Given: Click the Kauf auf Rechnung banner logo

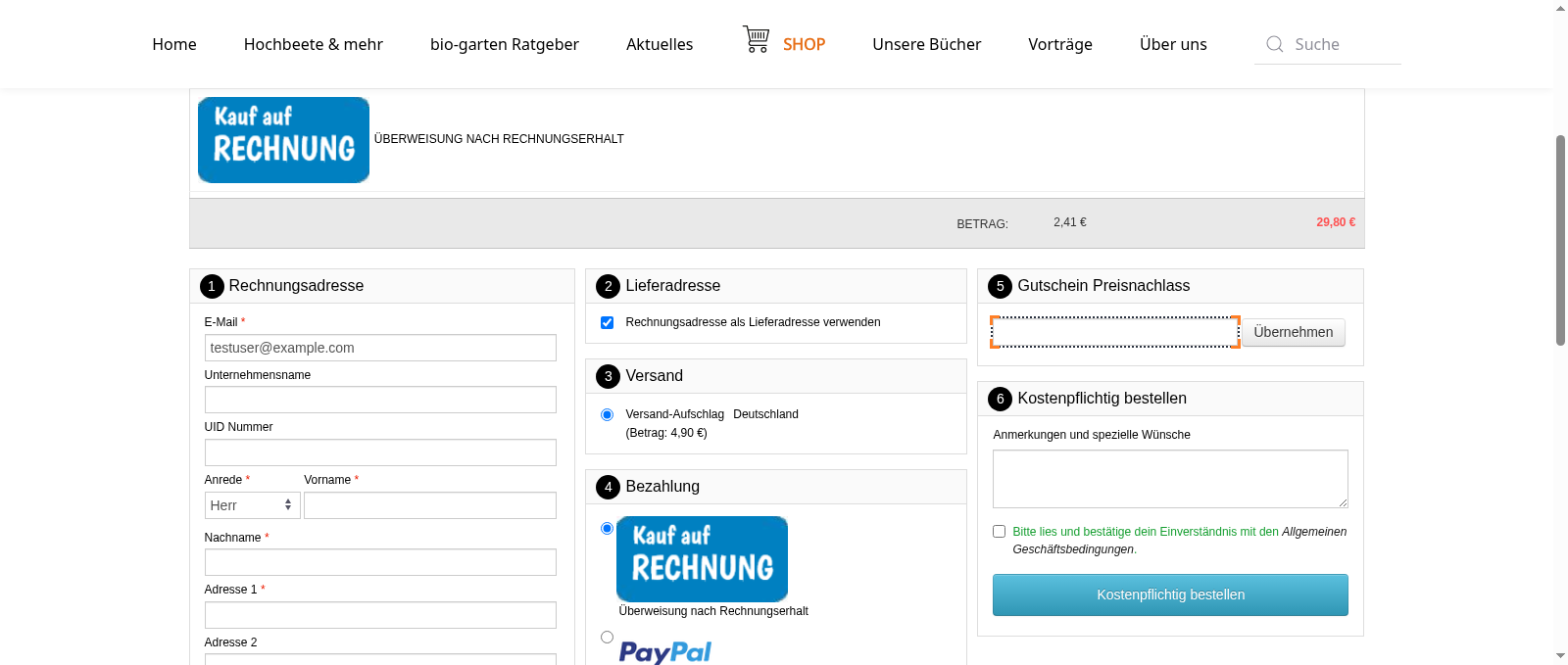Looking at the screenshot, I should tap(283, 140).
